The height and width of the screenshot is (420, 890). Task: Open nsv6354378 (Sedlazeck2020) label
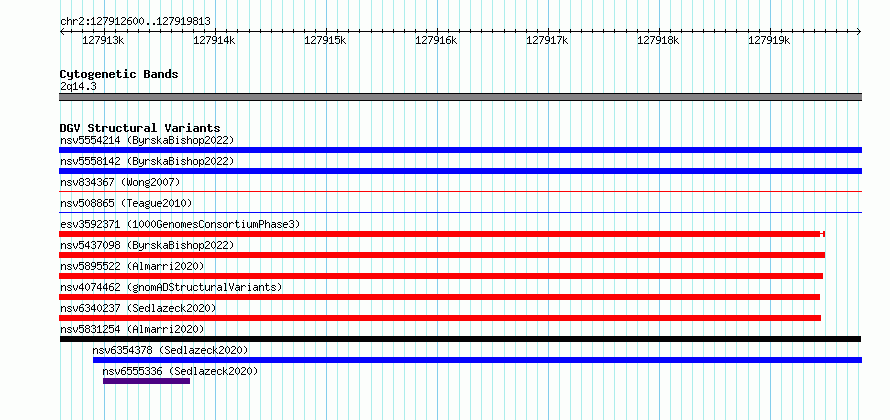pos(170,350)
